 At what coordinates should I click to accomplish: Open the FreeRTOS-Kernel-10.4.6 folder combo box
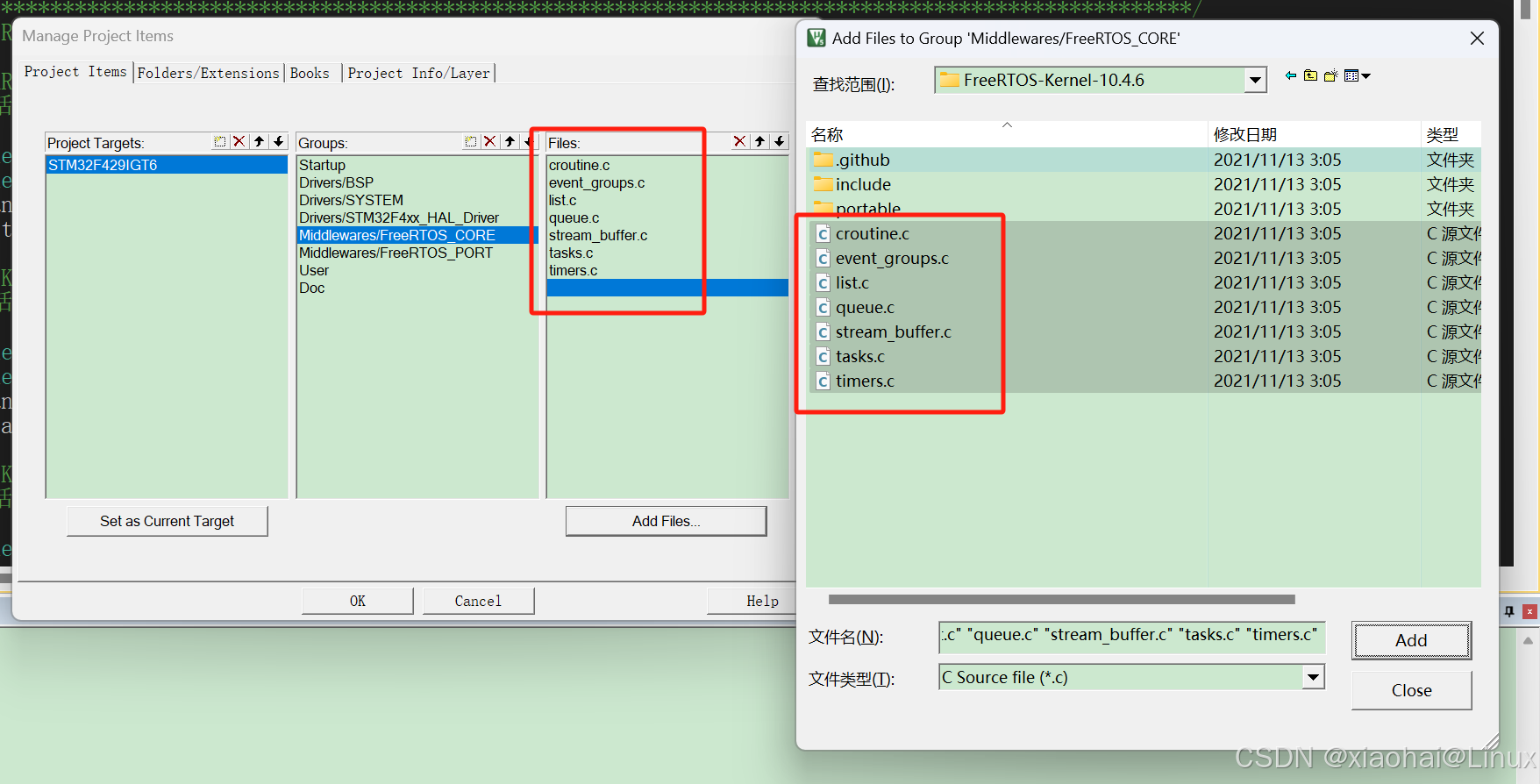point(1101,80)
